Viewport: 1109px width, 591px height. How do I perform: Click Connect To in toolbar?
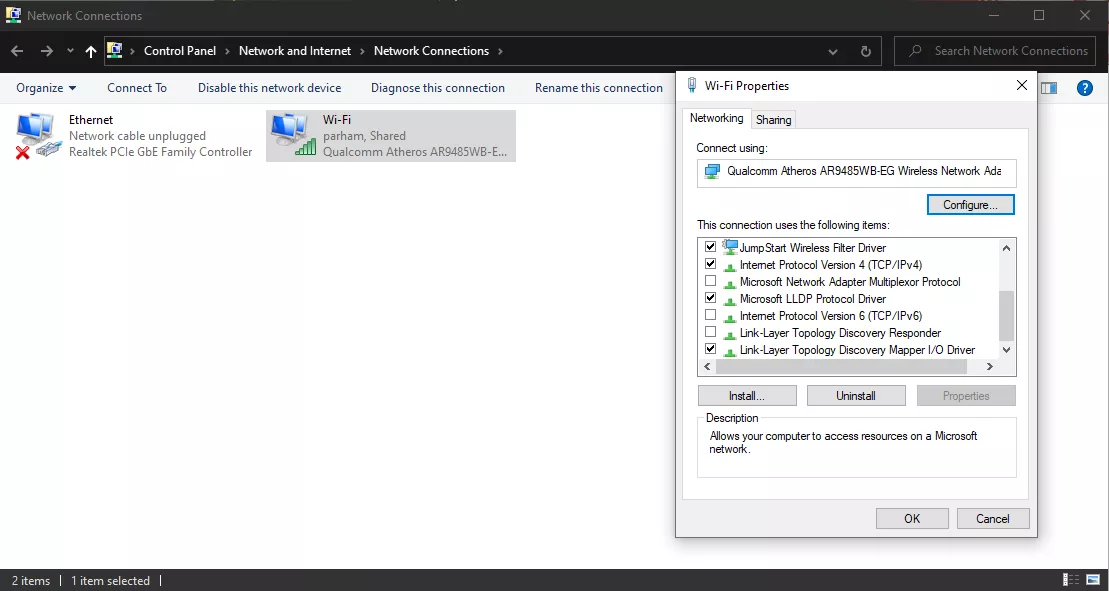point(137,88)
